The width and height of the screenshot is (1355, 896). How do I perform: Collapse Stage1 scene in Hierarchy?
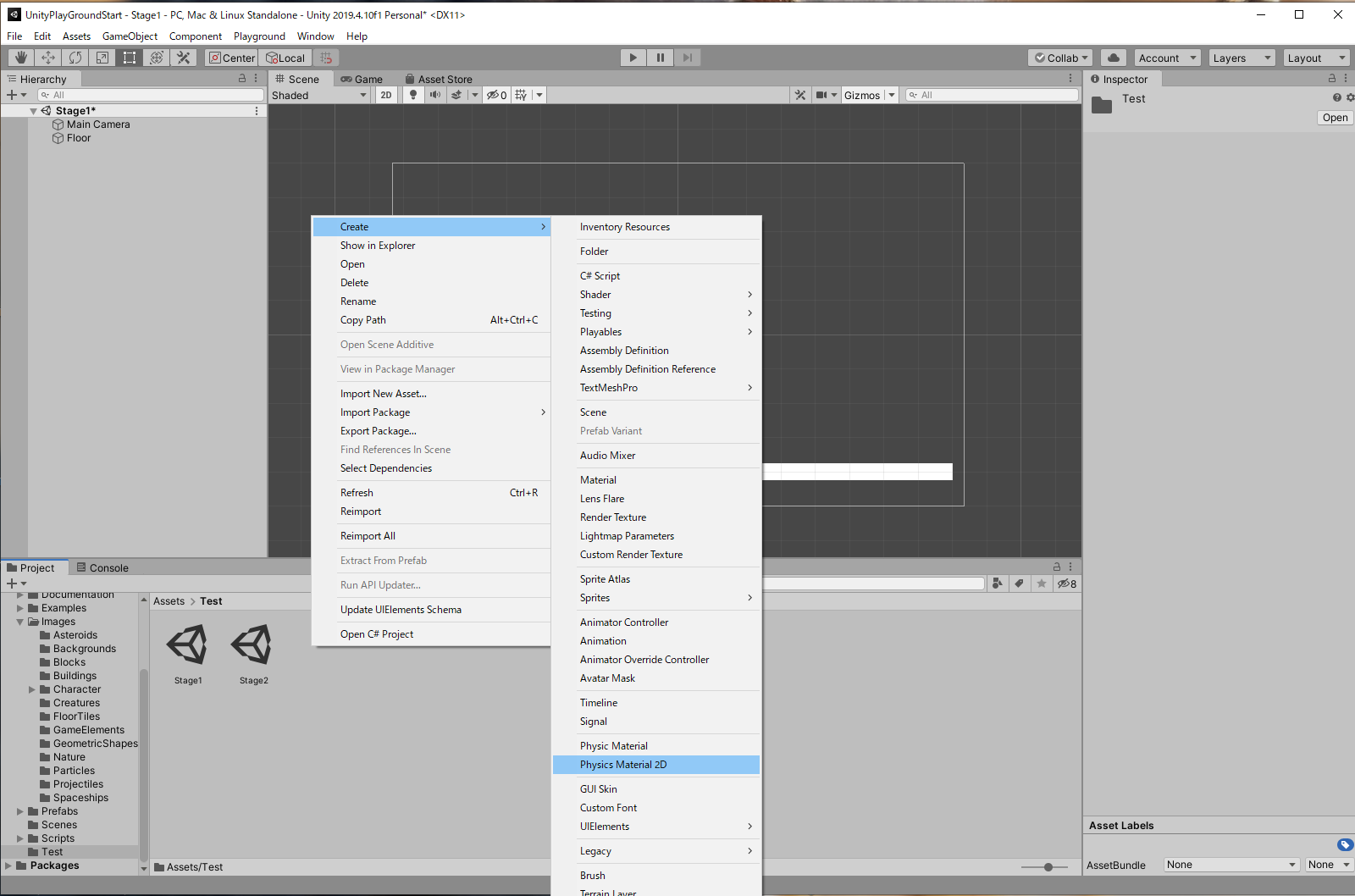pyautogui.click(x=34, y=111)
